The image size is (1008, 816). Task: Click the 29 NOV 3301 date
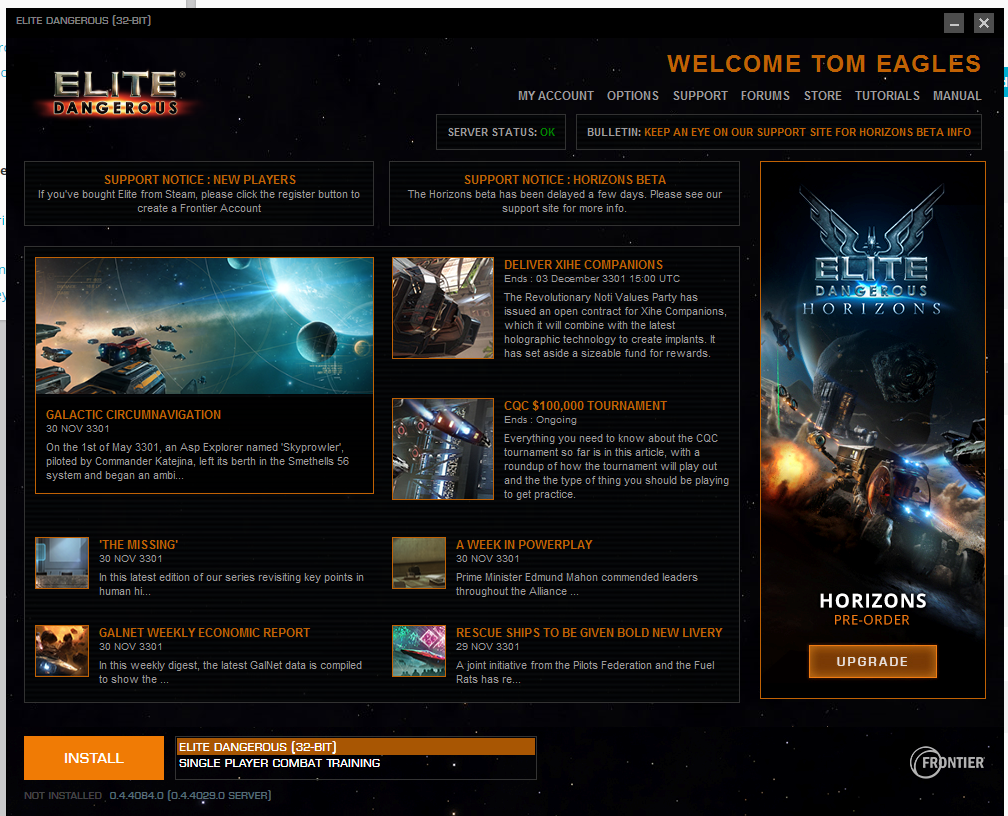click(x=487, y=647)
